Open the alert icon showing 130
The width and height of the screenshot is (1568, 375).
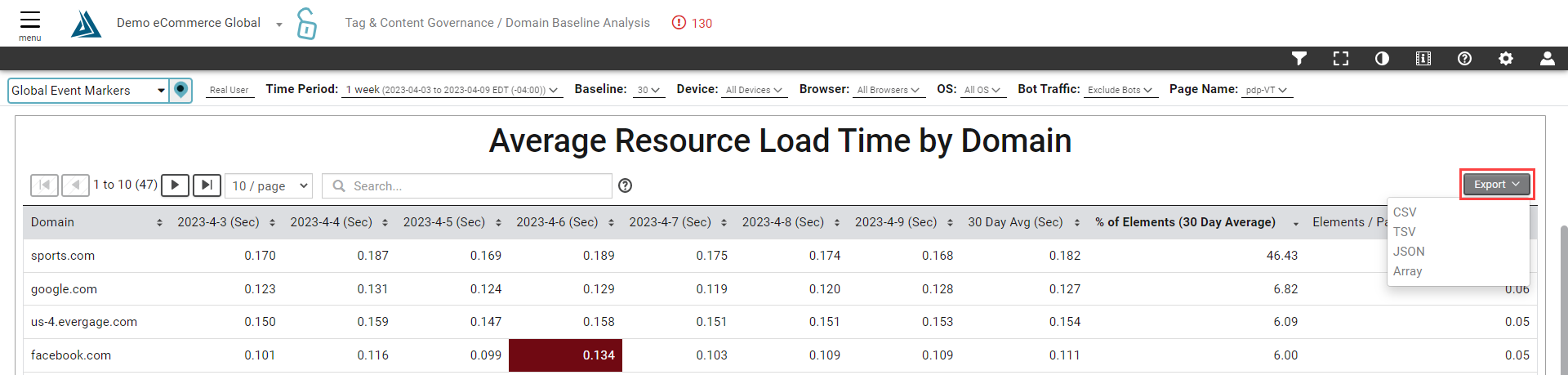click(692, 23)
